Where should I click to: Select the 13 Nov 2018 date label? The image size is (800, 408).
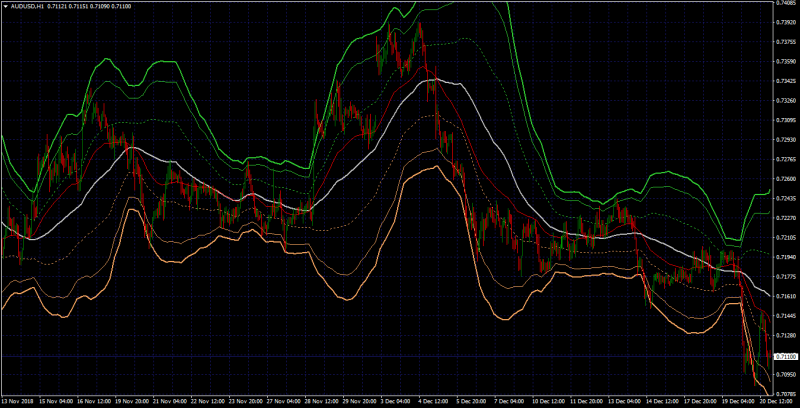pyautogui.click(x=15, y=401)
